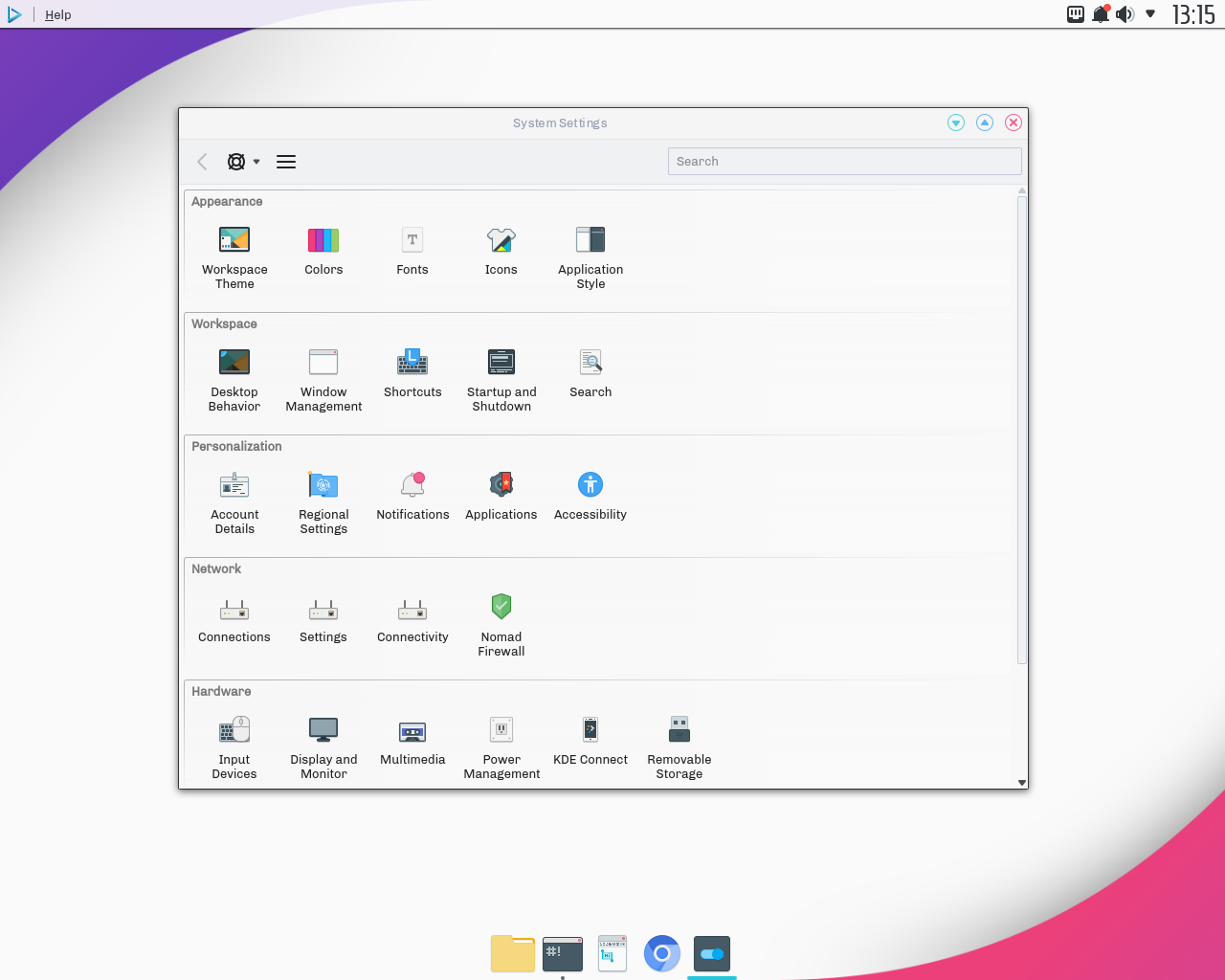Screen dimensions: 1225x980
Task: Open the Shortcuts settings
Action: (412, 372)
